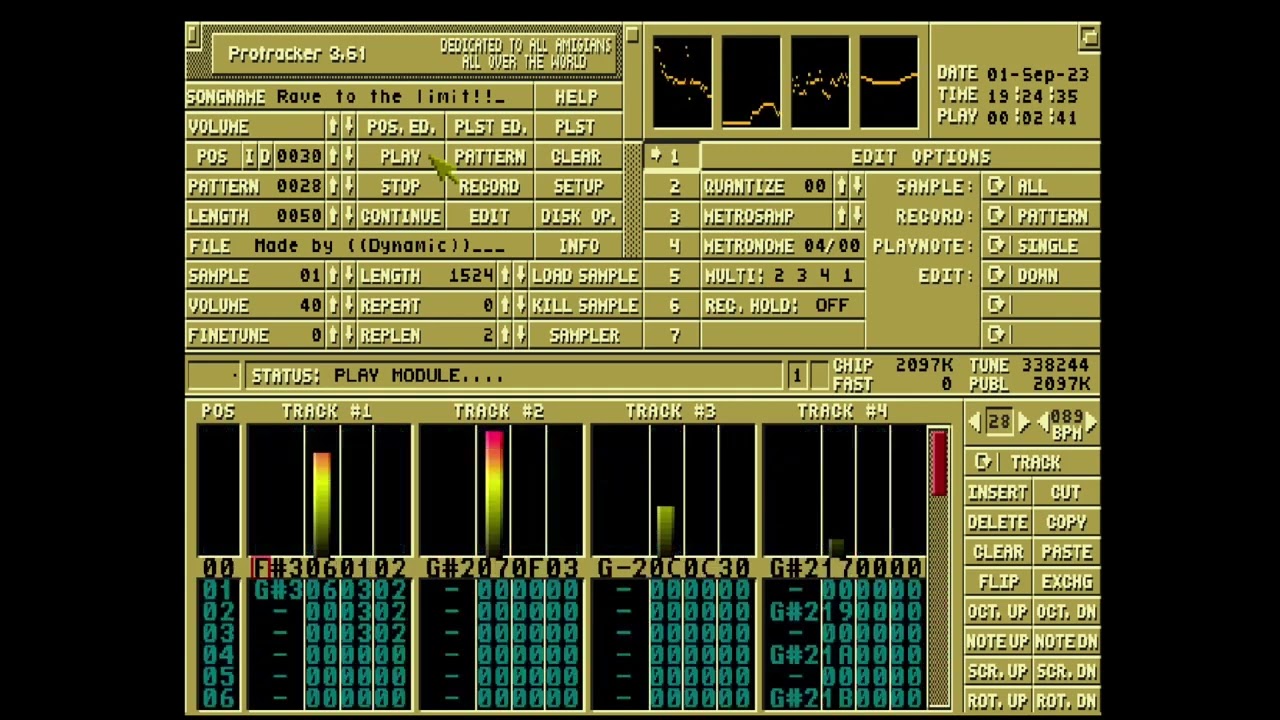Image resolution: width=1280 pixels, height=720 pixels.
Task: Click the song VOLUME down arrow
Action: point(348,127)
